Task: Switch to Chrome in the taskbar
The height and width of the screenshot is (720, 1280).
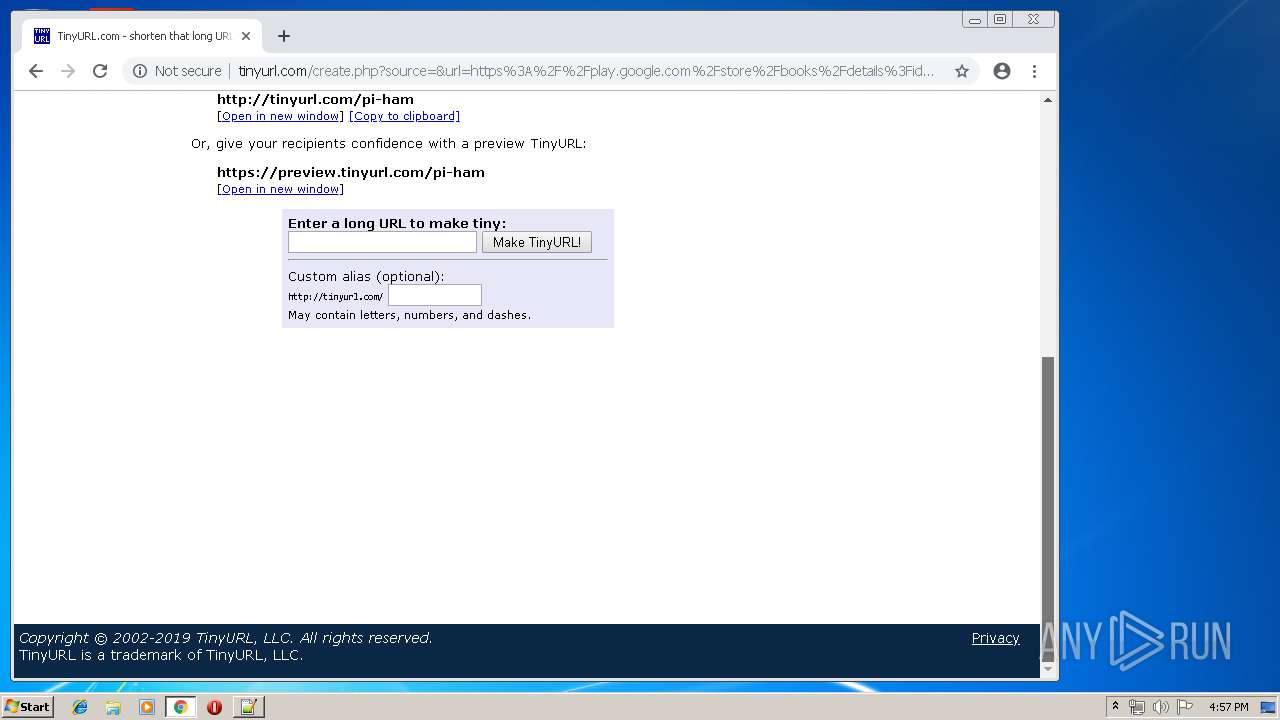Action: pos(180,707)
